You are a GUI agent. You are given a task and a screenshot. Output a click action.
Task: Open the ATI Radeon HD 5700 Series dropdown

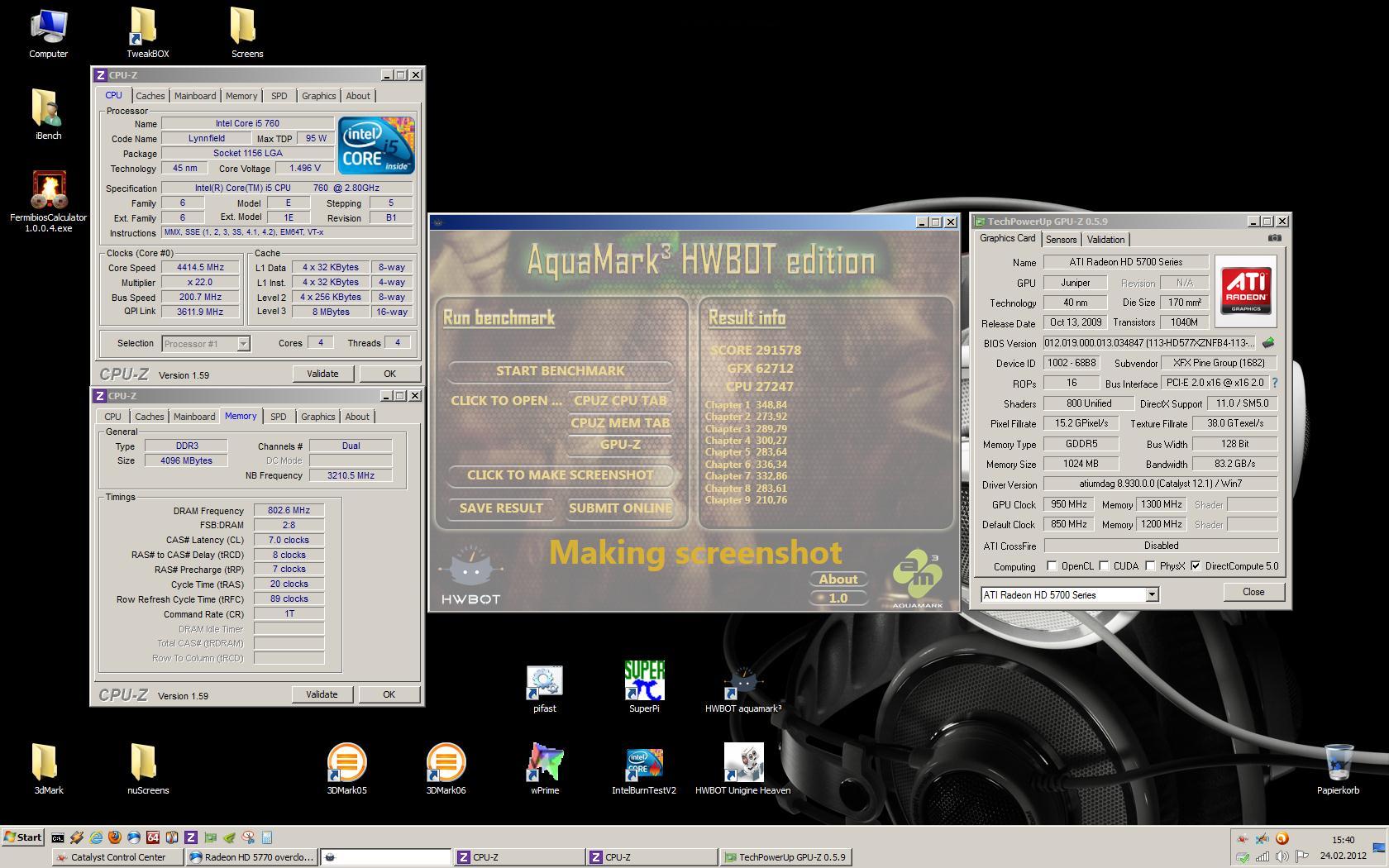[x=1152, y=594]
